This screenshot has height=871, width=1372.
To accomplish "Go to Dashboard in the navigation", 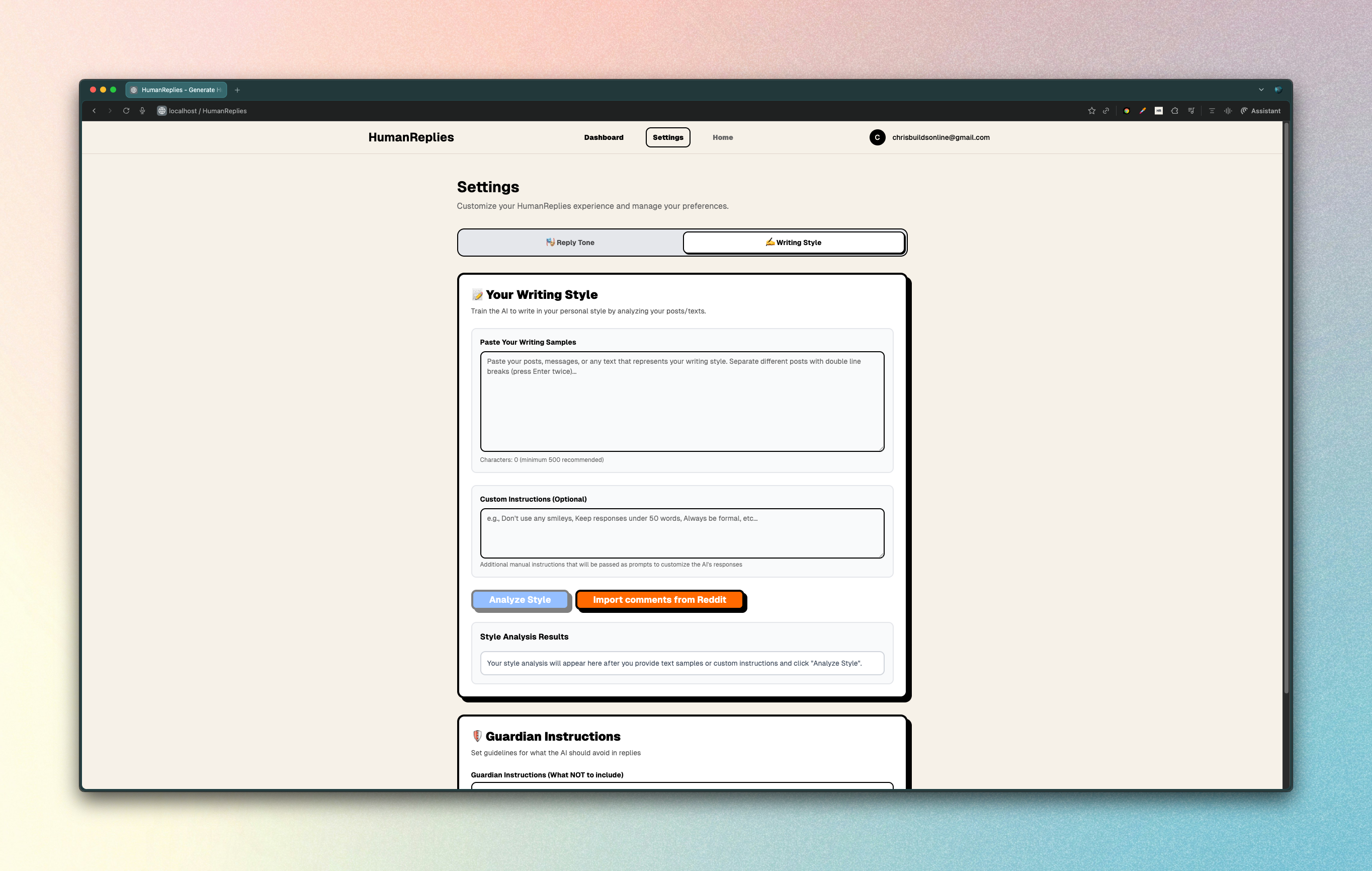I will click(x=604, y=137).
